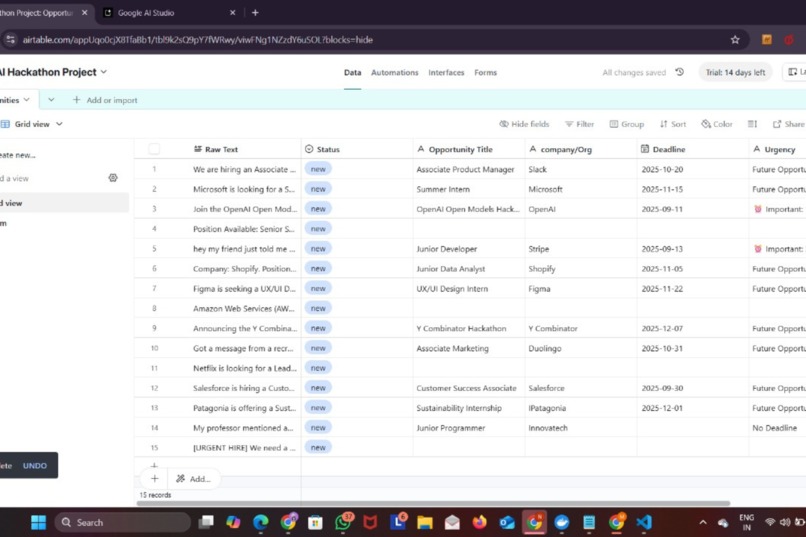This screenshot has height=537, width=806.
Task: Open WhatsApp from taskbar
Action: tap(343, 522)
